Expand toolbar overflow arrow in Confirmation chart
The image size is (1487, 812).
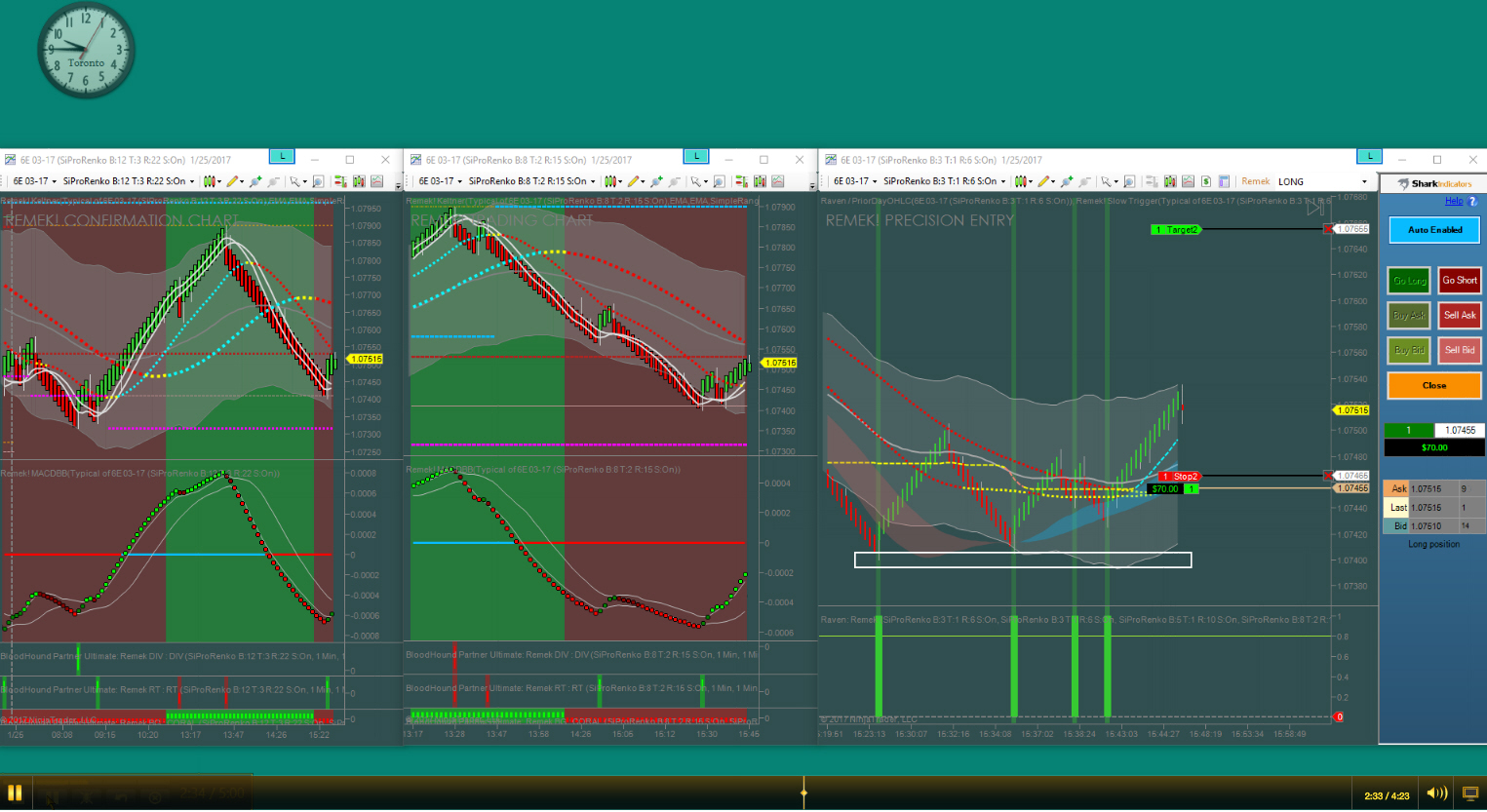click(x=399, y=185)
